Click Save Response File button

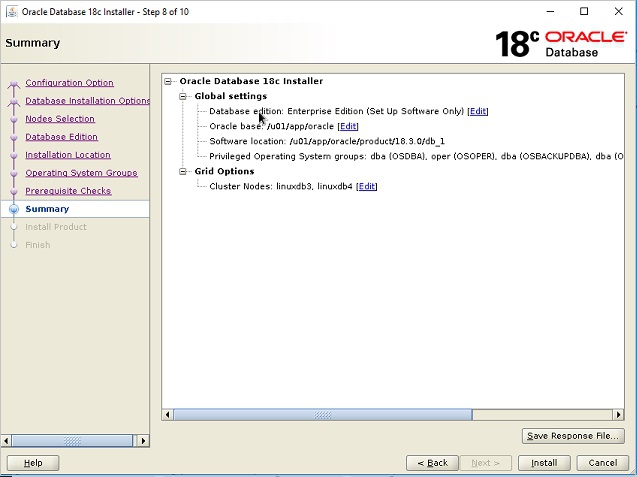coord(573,436)
